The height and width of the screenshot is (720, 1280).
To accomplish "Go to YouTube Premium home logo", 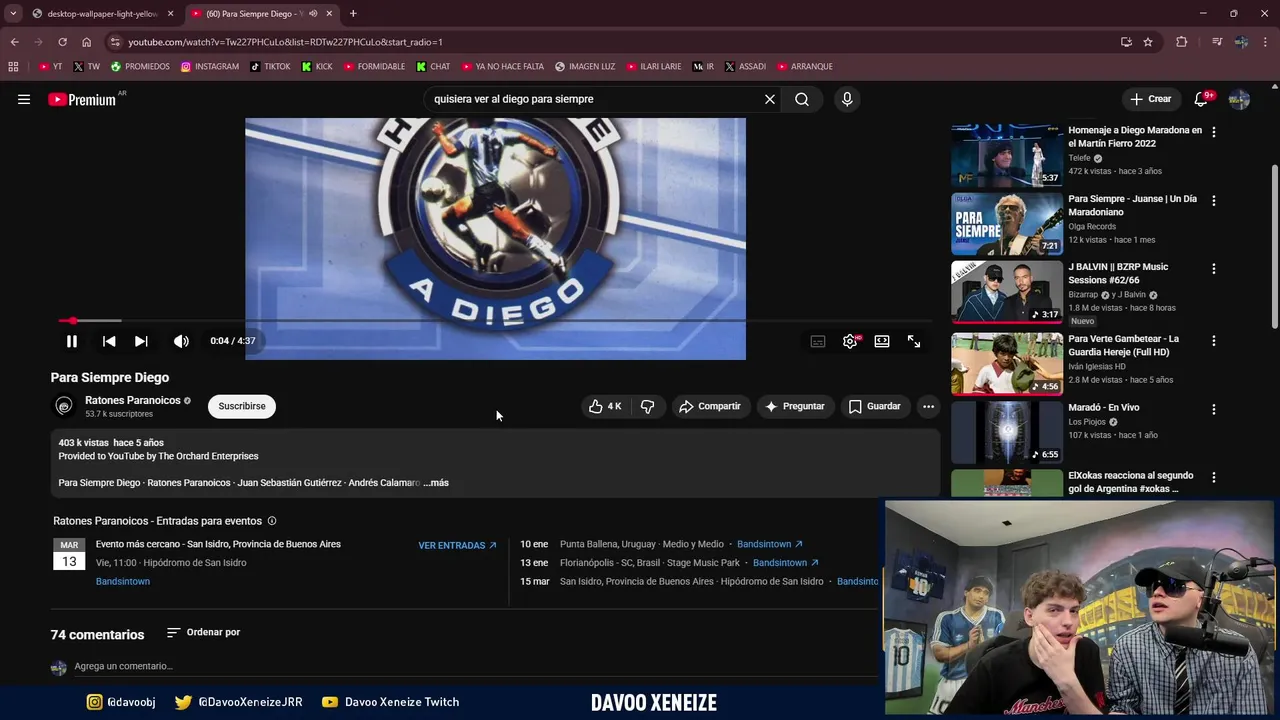I will (x=82, y=99).
